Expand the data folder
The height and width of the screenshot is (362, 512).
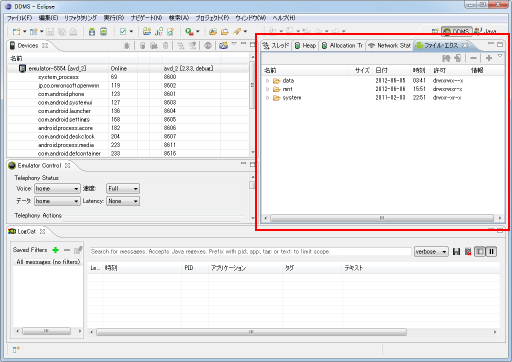(x=267, y=81)
